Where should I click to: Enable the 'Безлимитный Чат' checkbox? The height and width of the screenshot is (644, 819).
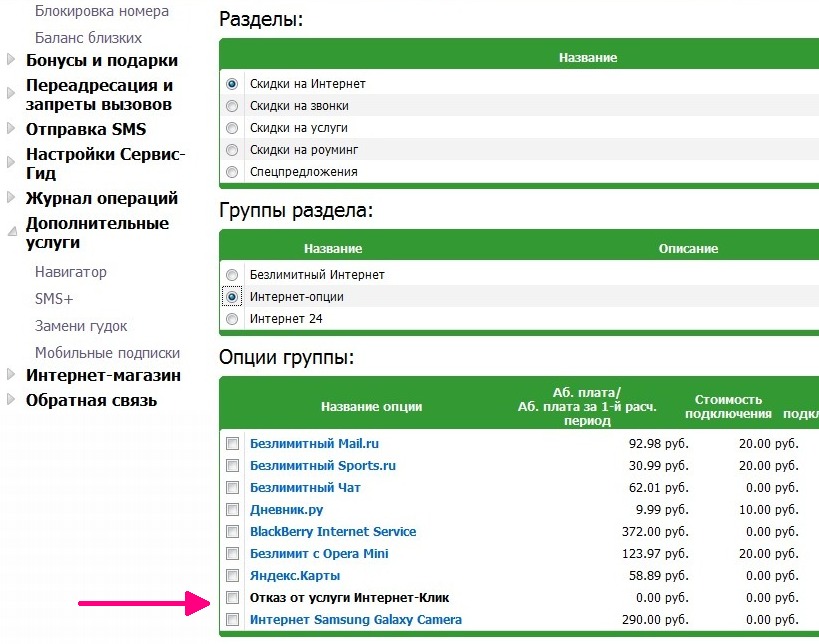tap(232, 488)
